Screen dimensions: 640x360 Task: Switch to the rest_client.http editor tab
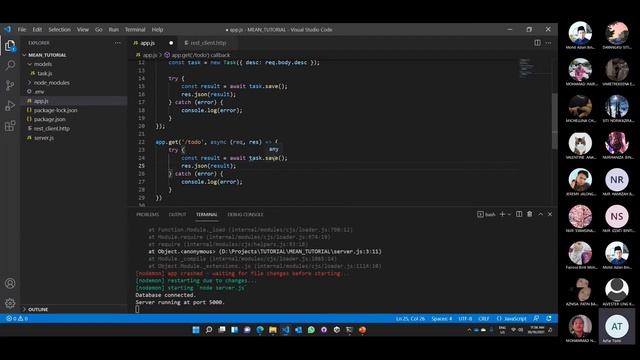[208, 43]
